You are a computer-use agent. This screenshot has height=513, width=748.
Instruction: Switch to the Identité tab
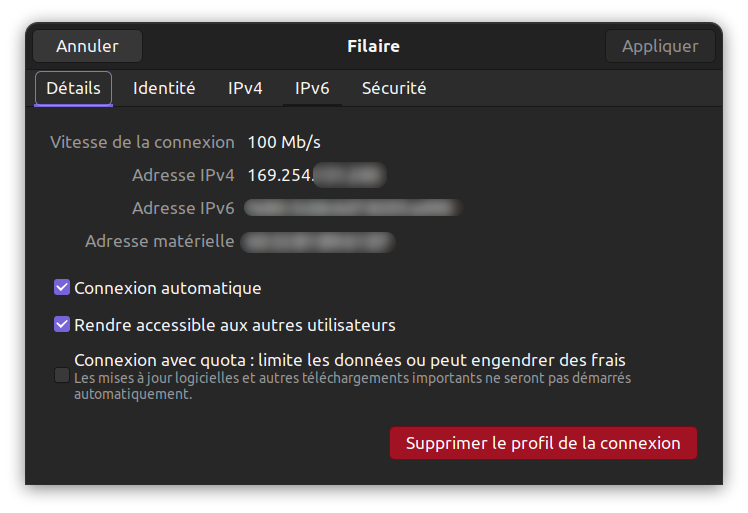coord(164,88)
